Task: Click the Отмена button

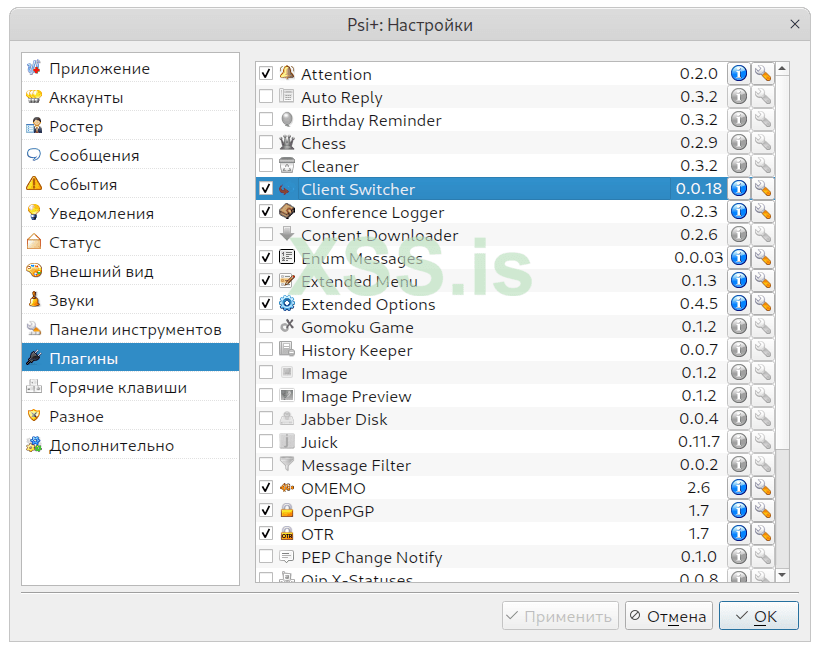Action: click(x=668, y=616)
